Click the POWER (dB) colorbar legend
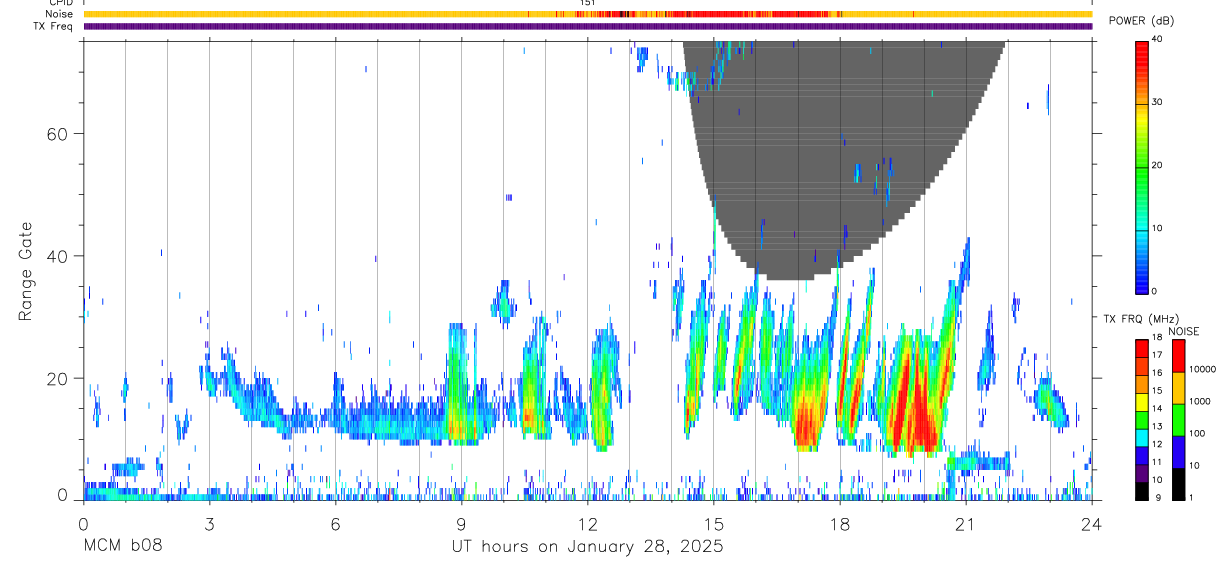This screenshot has height=567, width=1228. 1142,166
